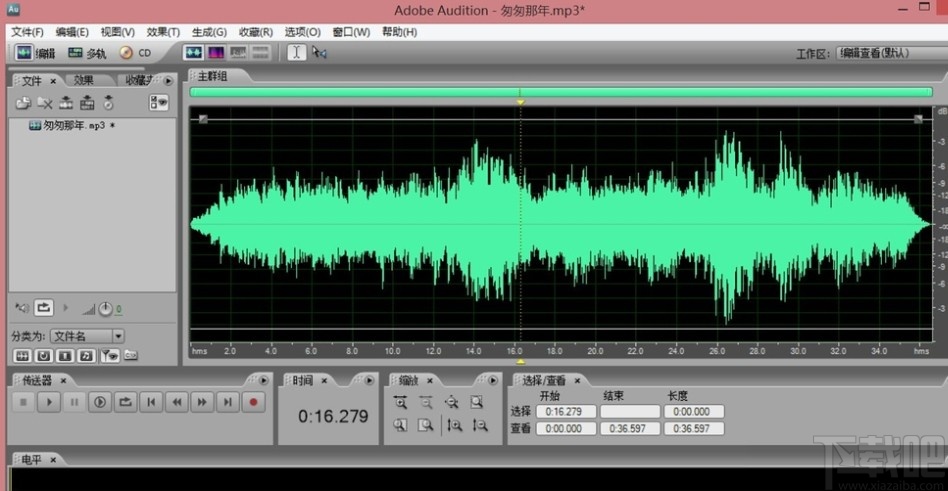The image size is (948, 491).
Task: Open the 编辑(E) menu
Action: [x=72, y=32]
